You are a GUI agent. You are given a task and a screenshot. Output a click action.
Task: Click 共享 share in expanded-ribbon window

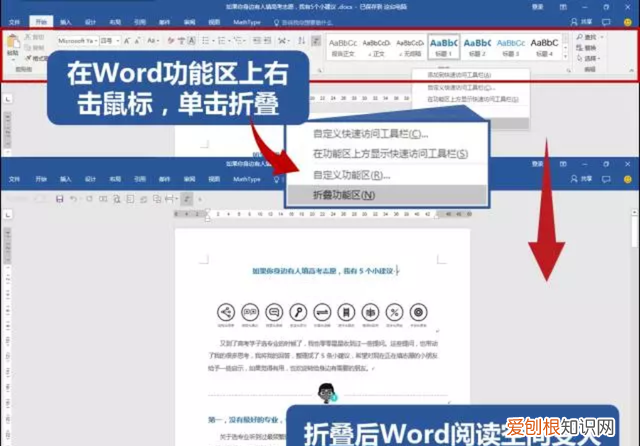(x=582, y=22)
